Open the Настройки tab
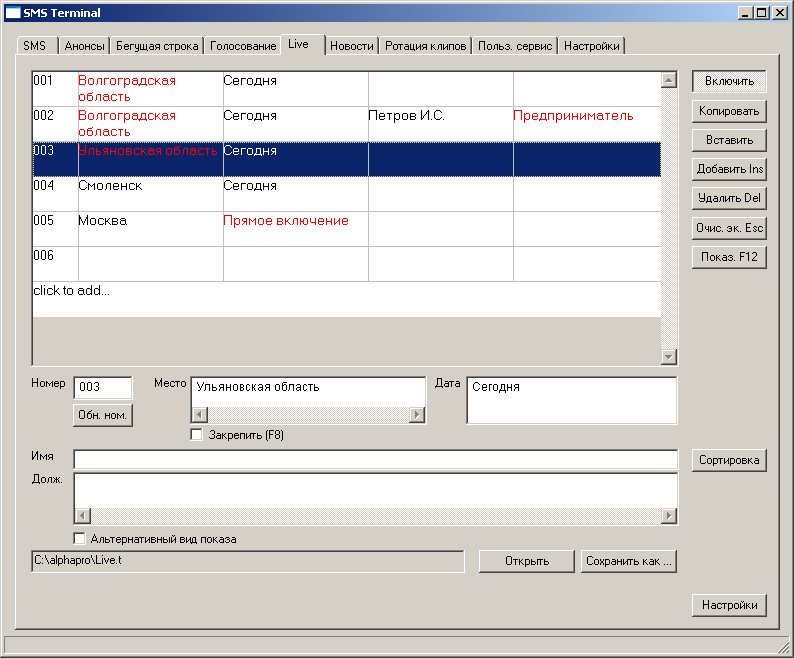Screen dimensions: 794x658 pyautogui.click(x=591, y=46)
